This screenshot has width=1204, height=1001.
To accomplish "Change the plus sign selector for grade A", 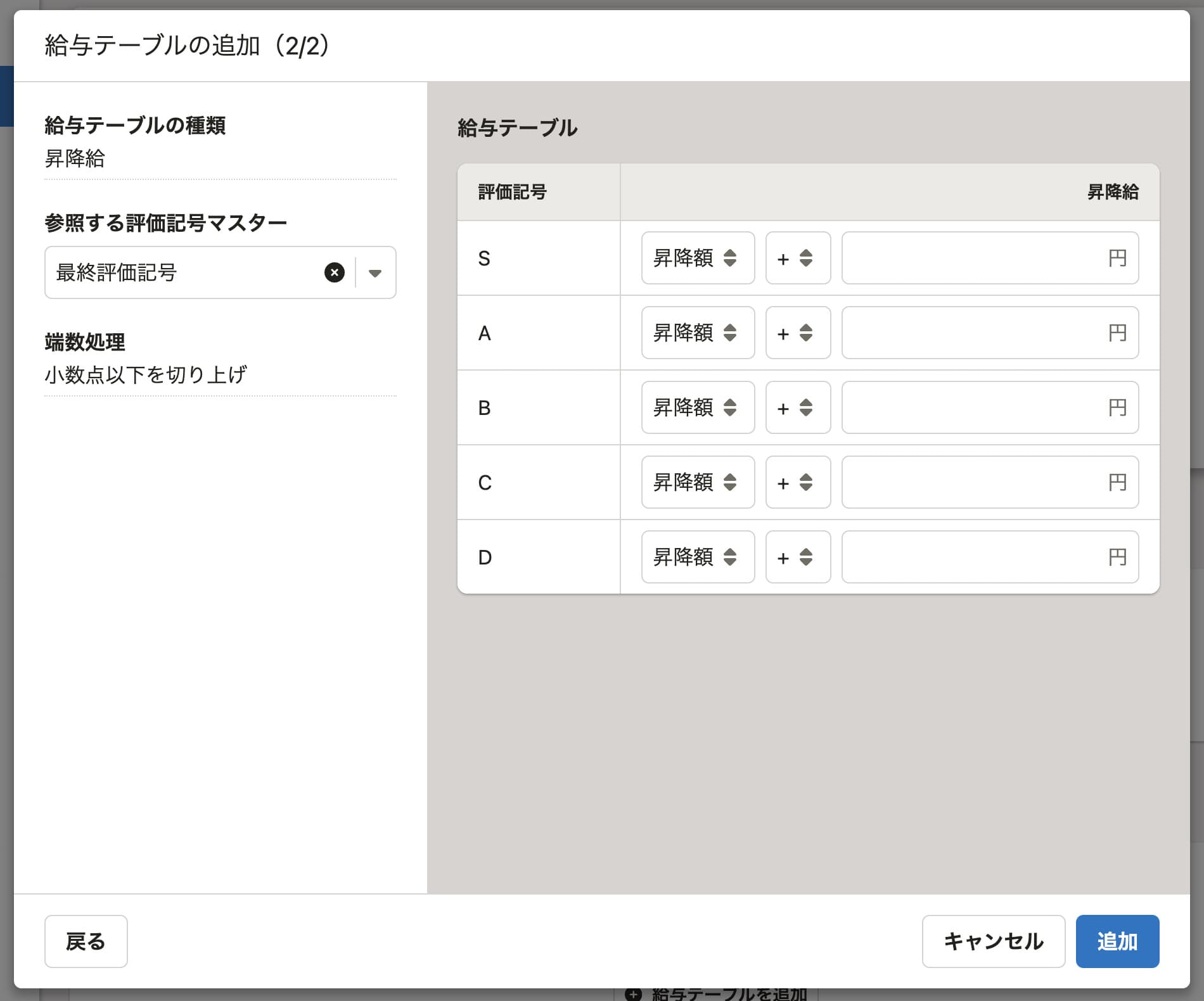I will pyautogui.click(x=797, y=333).
